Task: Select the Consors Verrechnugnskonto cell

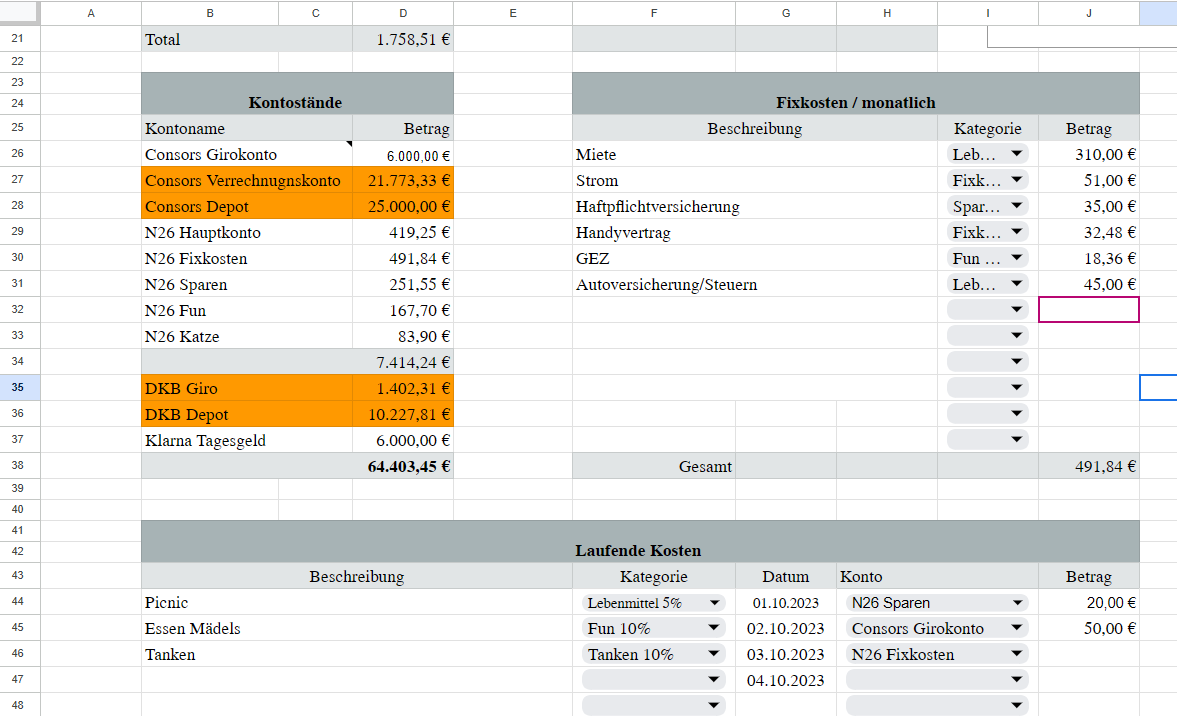Action: (247, 180)
